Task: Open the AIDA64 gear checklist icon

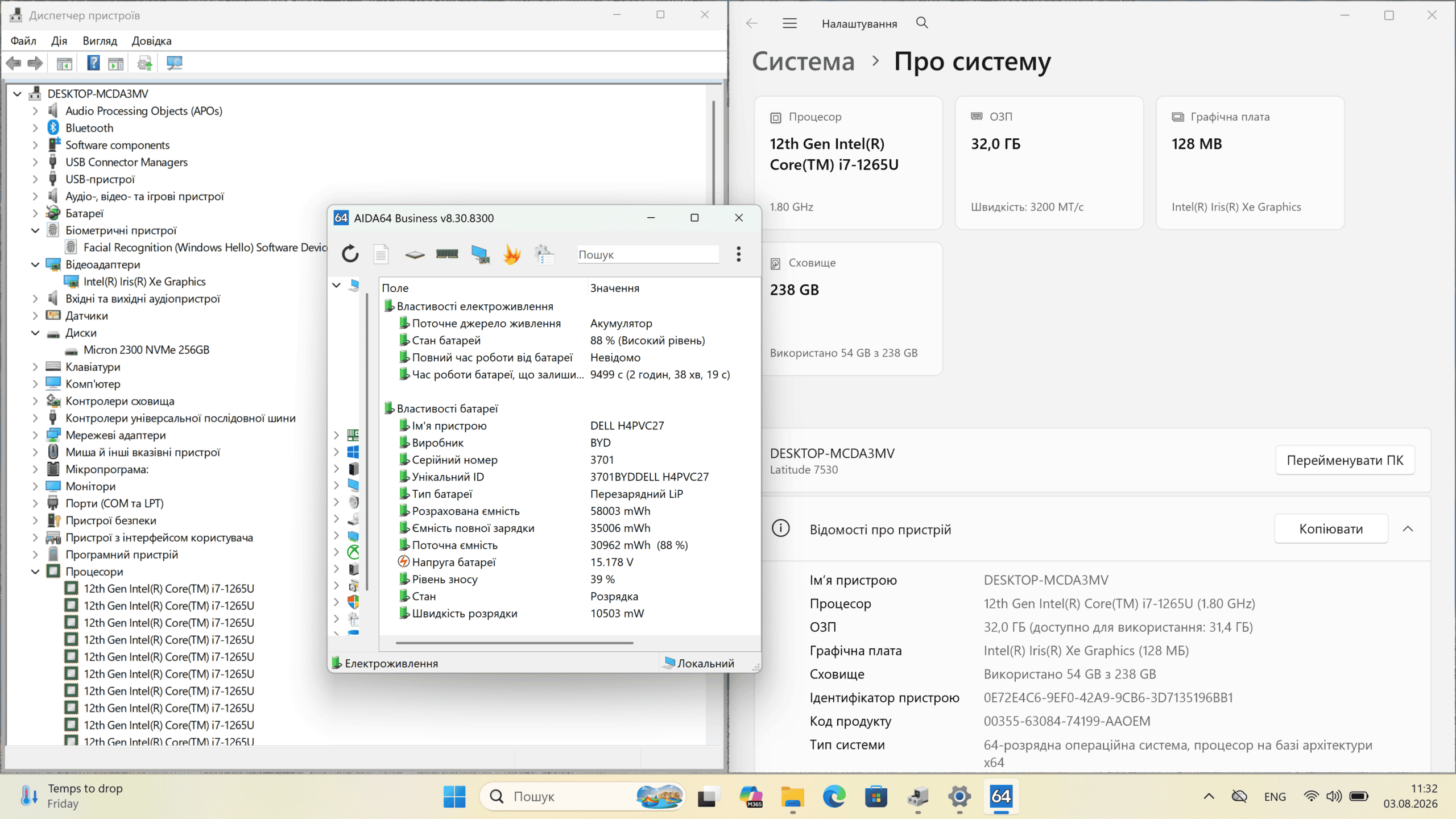Action: pyautogui.click(x=544, y=254)
